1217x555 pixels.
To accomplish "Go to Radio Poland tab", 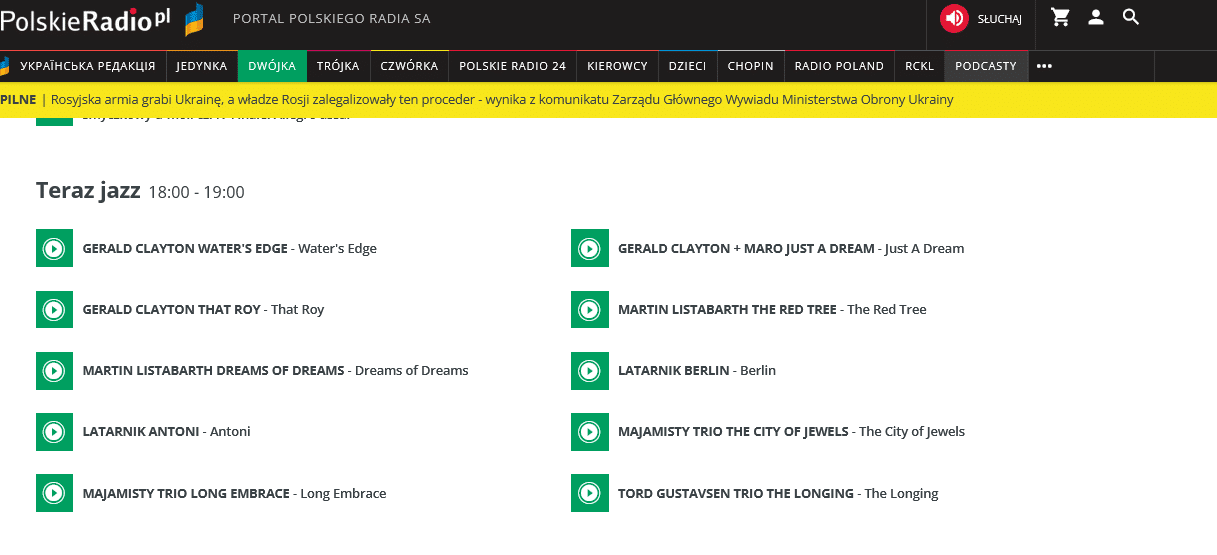I will [x=839, y=66].
